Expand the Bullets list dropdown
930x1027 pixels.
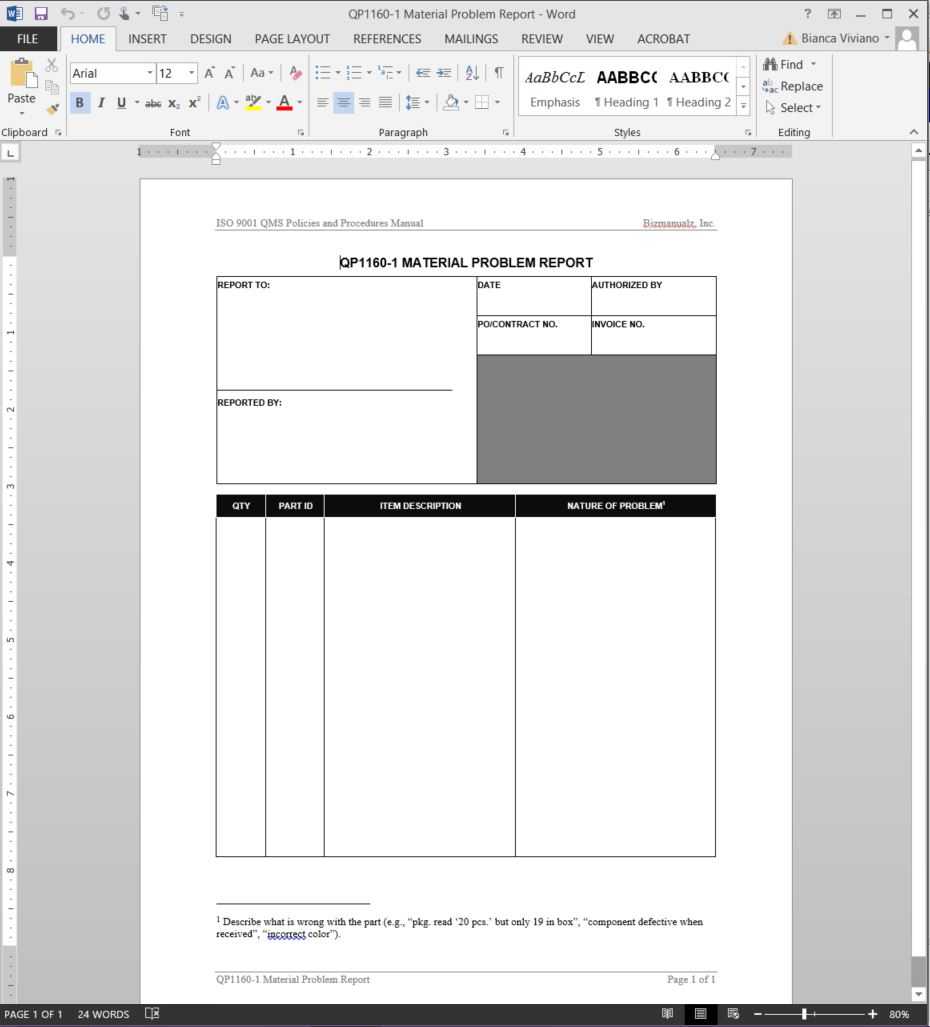tap(338, 73)
